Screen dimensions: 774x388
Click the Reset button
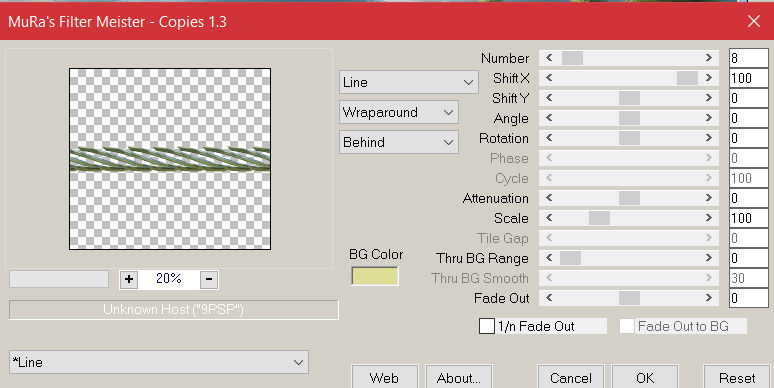click(x=736, y=378)
